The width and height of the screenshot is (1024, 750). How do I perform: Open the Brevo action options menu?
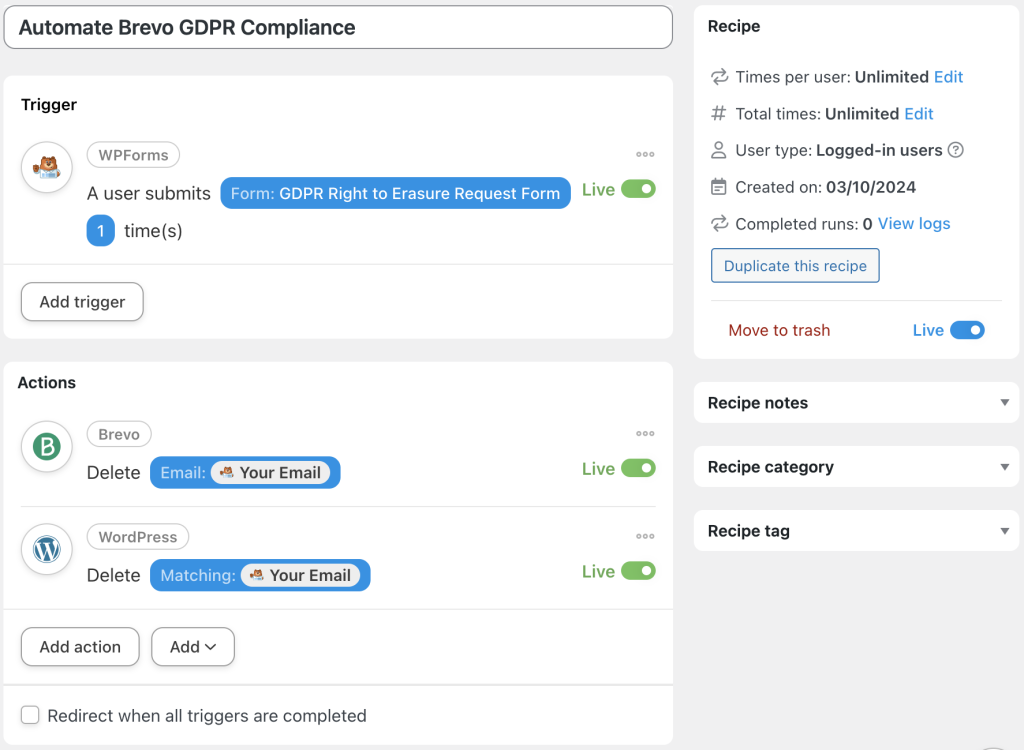[x=645, y=433]
